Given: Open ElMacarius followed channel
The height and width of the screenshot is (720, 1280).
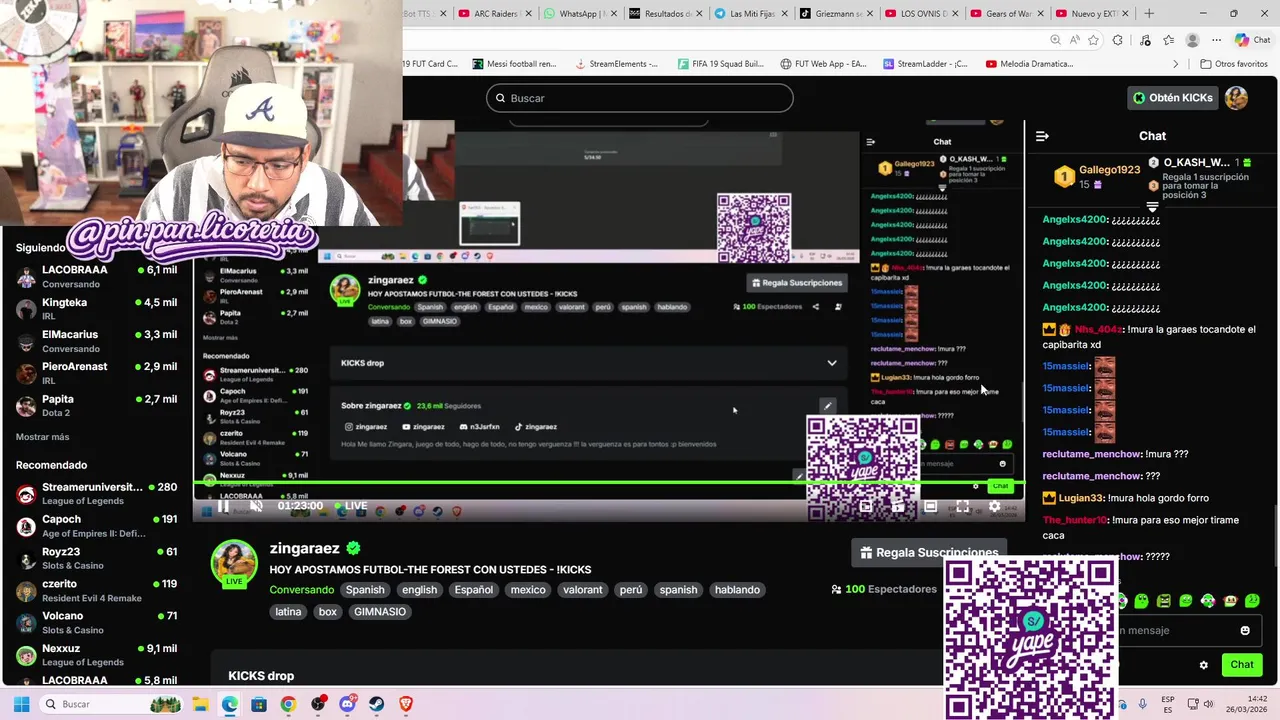Looking at the screenshot, I should point(96,341).
